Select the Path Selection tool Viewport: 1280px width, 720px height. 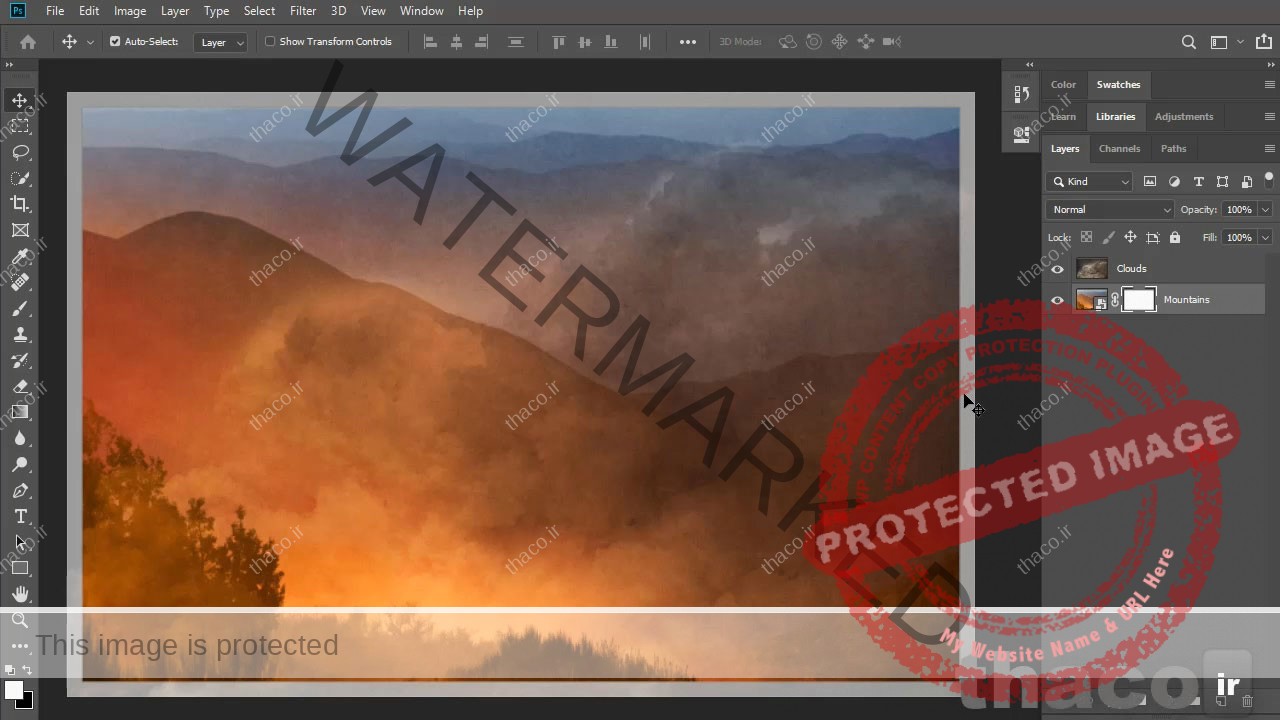(20, 543)
